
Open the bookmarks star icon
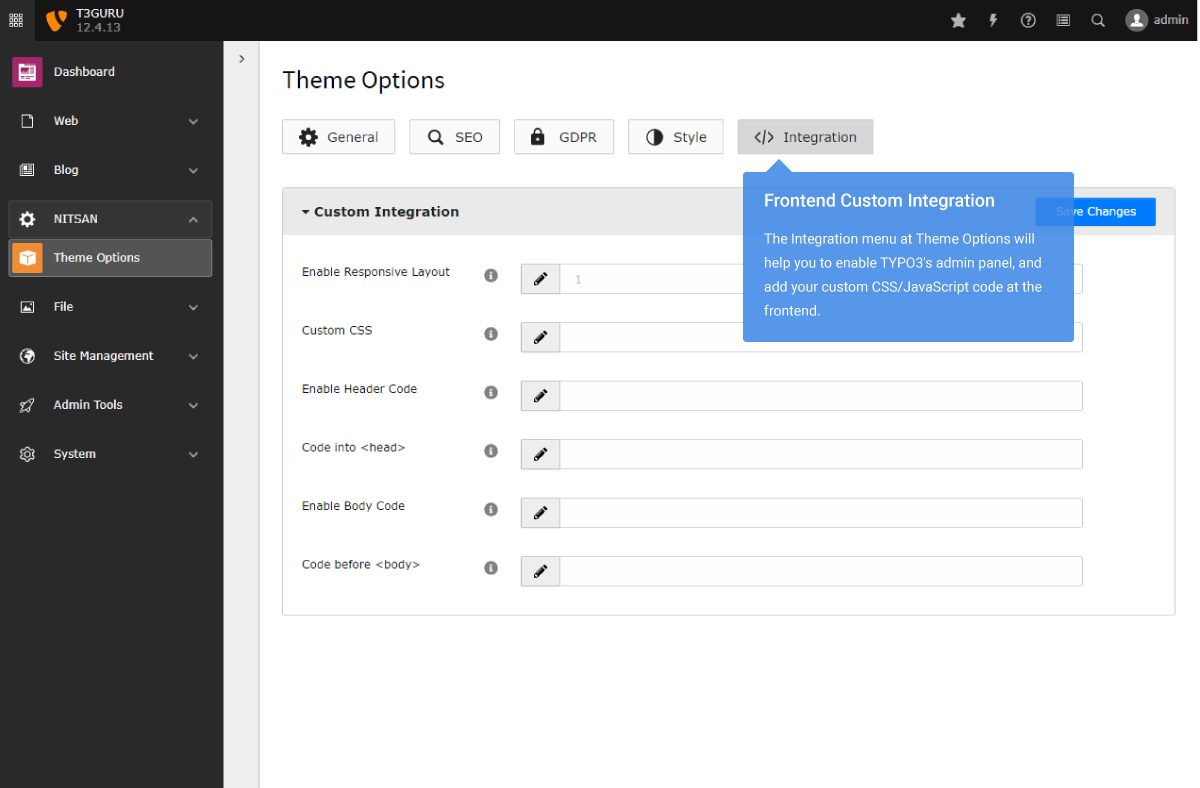point(958,20)
